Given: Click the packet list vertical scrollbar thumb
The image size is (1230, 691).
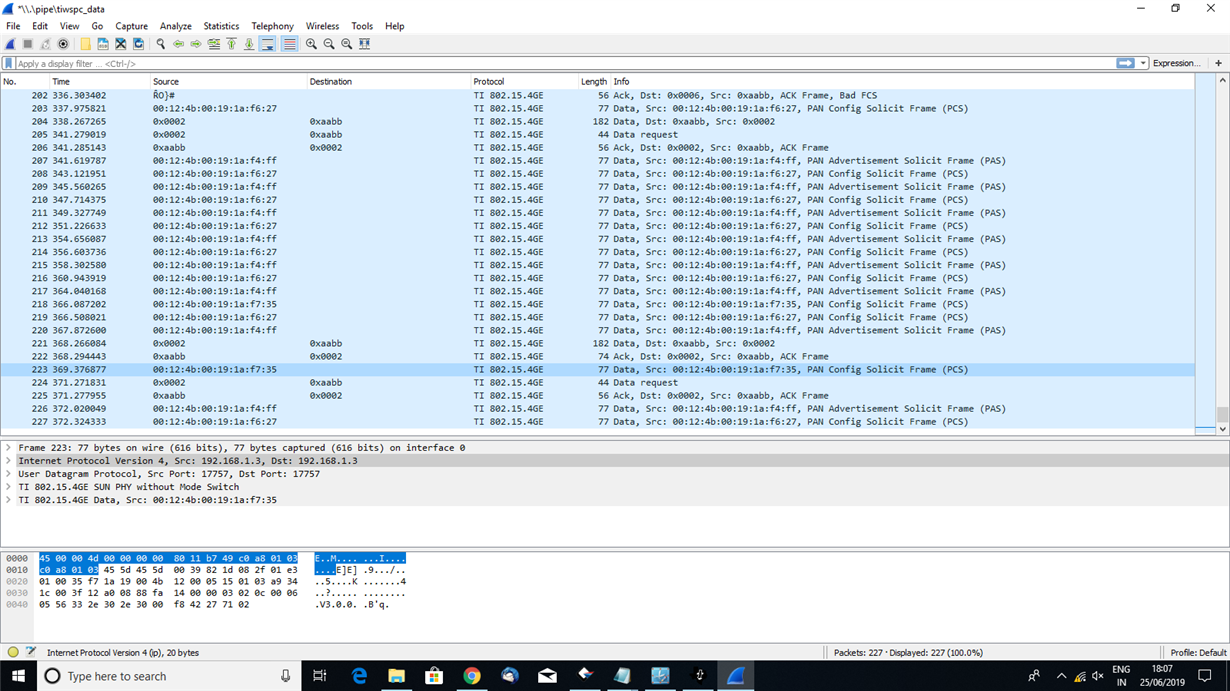Looking at the screenshot, I should pos(1222,414).
